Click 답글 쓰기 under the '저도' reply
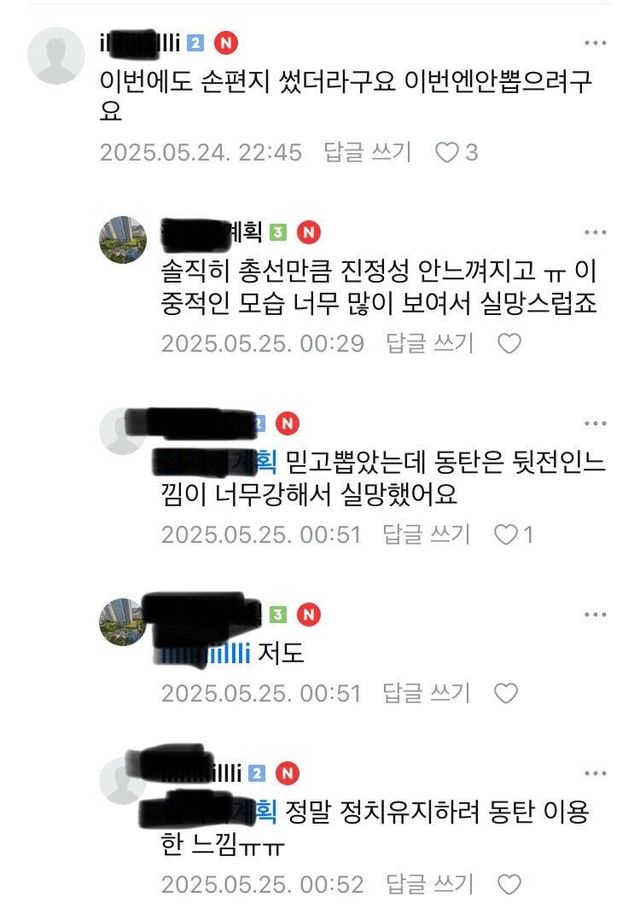Screen dimensions: 640x910 [x=426, y=693]
